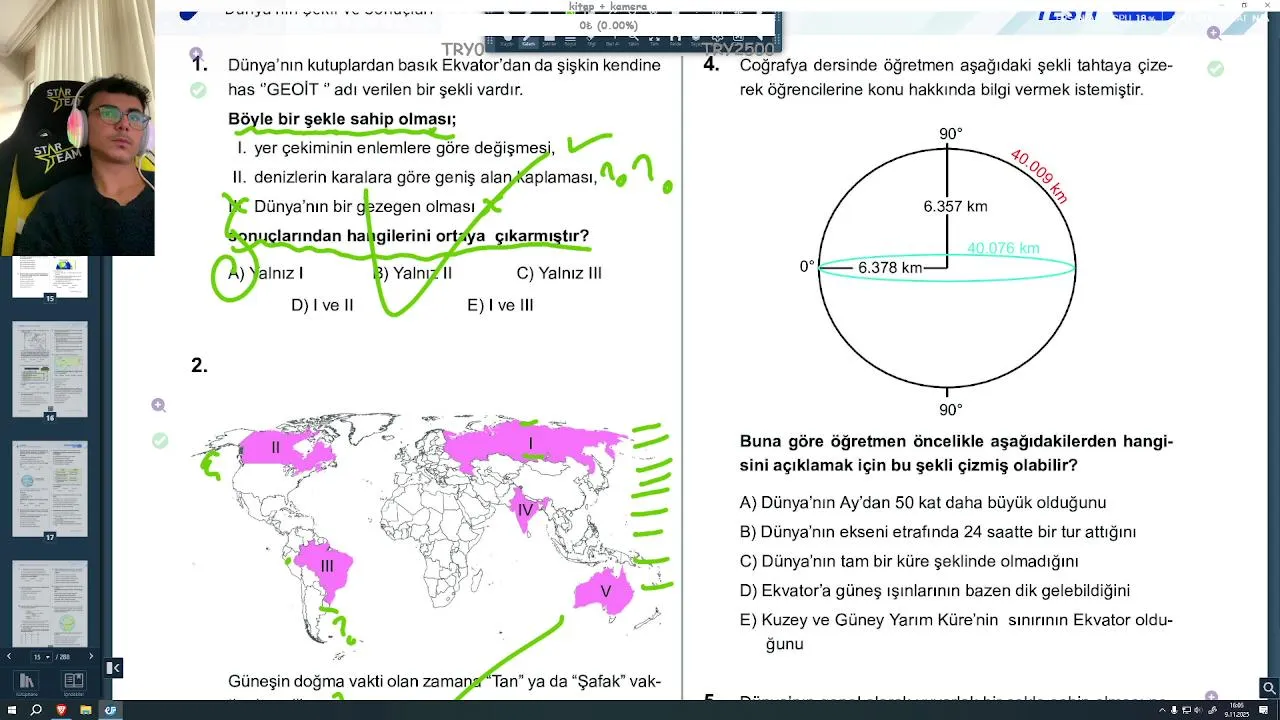
Task: Go to previous page arrow
Action: coord(10,657)
